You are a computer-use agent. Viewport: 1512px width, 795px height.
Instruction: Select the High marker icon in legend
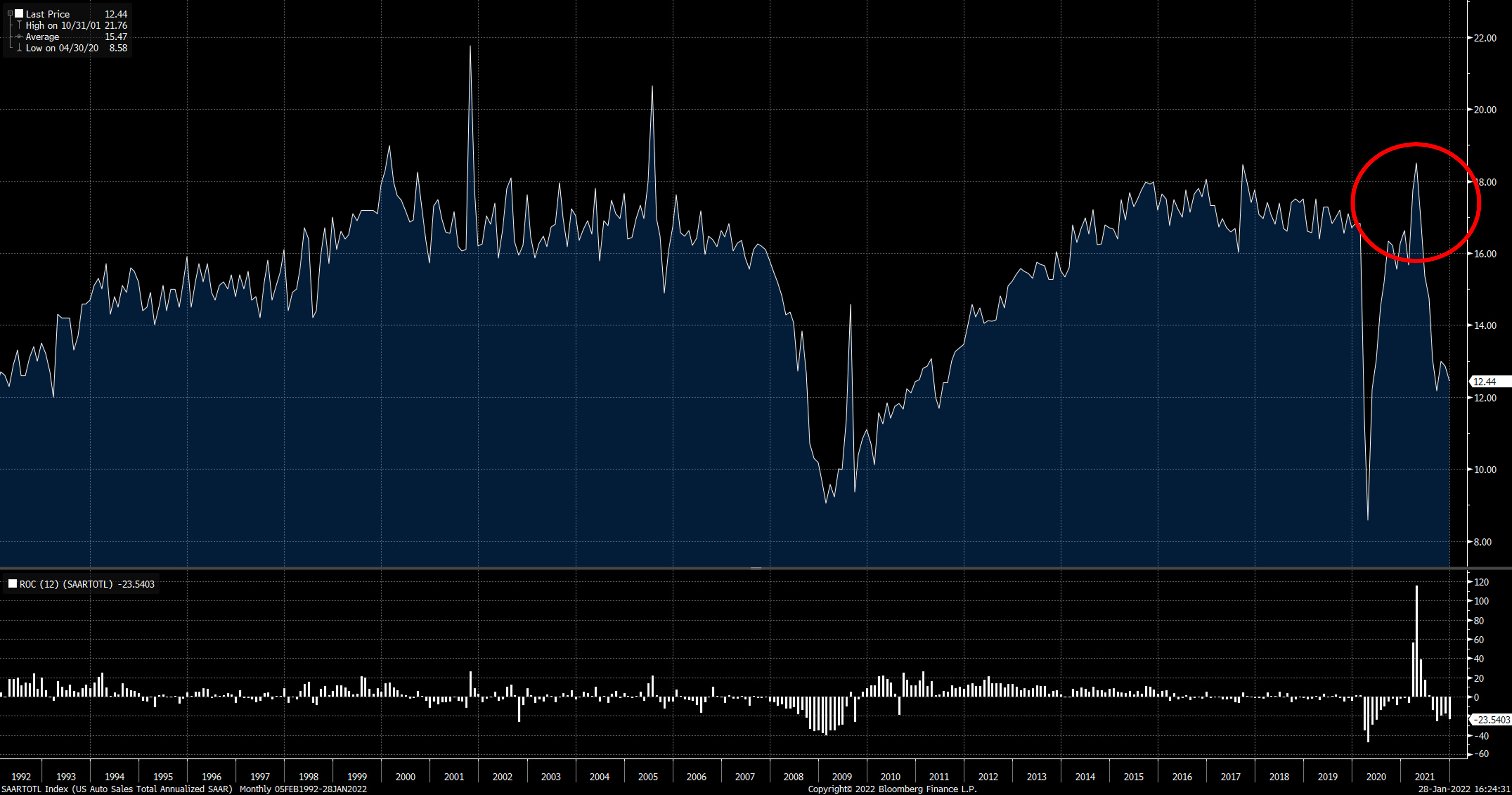[x=19, y=25]
